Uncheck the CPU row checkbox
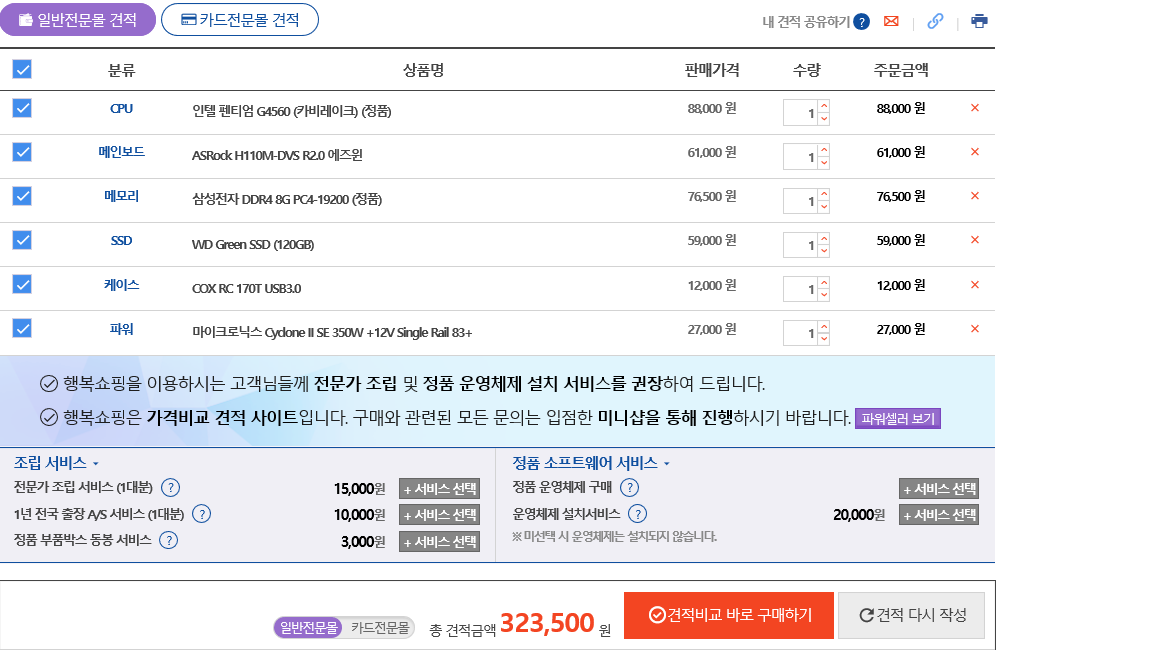Image resolution: width=1152 pixels, height=650 pixels. click(x=22, y=109)
